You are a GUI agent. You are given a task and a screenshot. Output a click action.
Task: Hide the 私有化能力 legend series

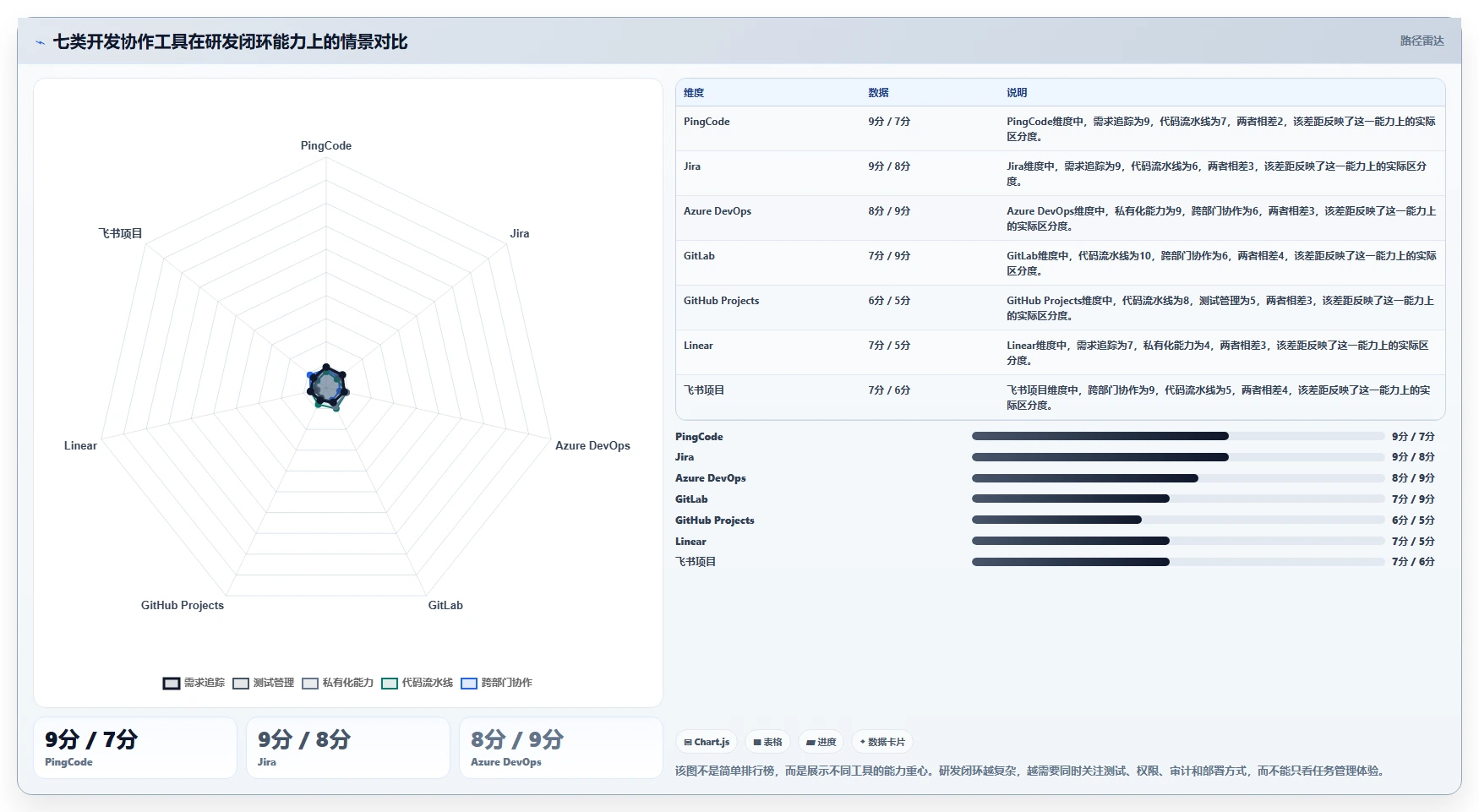click(x=337, y=683)
